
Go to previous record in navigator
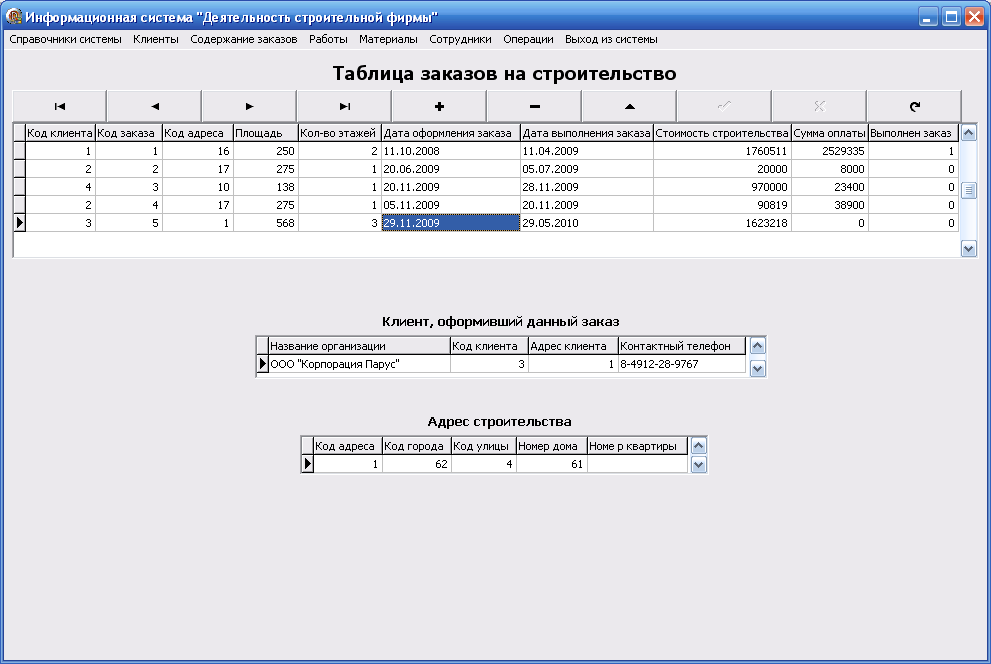click(x=154, y=106)
